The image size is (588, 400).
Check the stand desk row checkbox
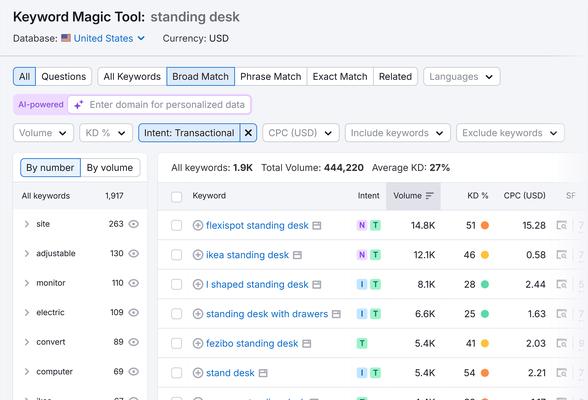[176, 373]
